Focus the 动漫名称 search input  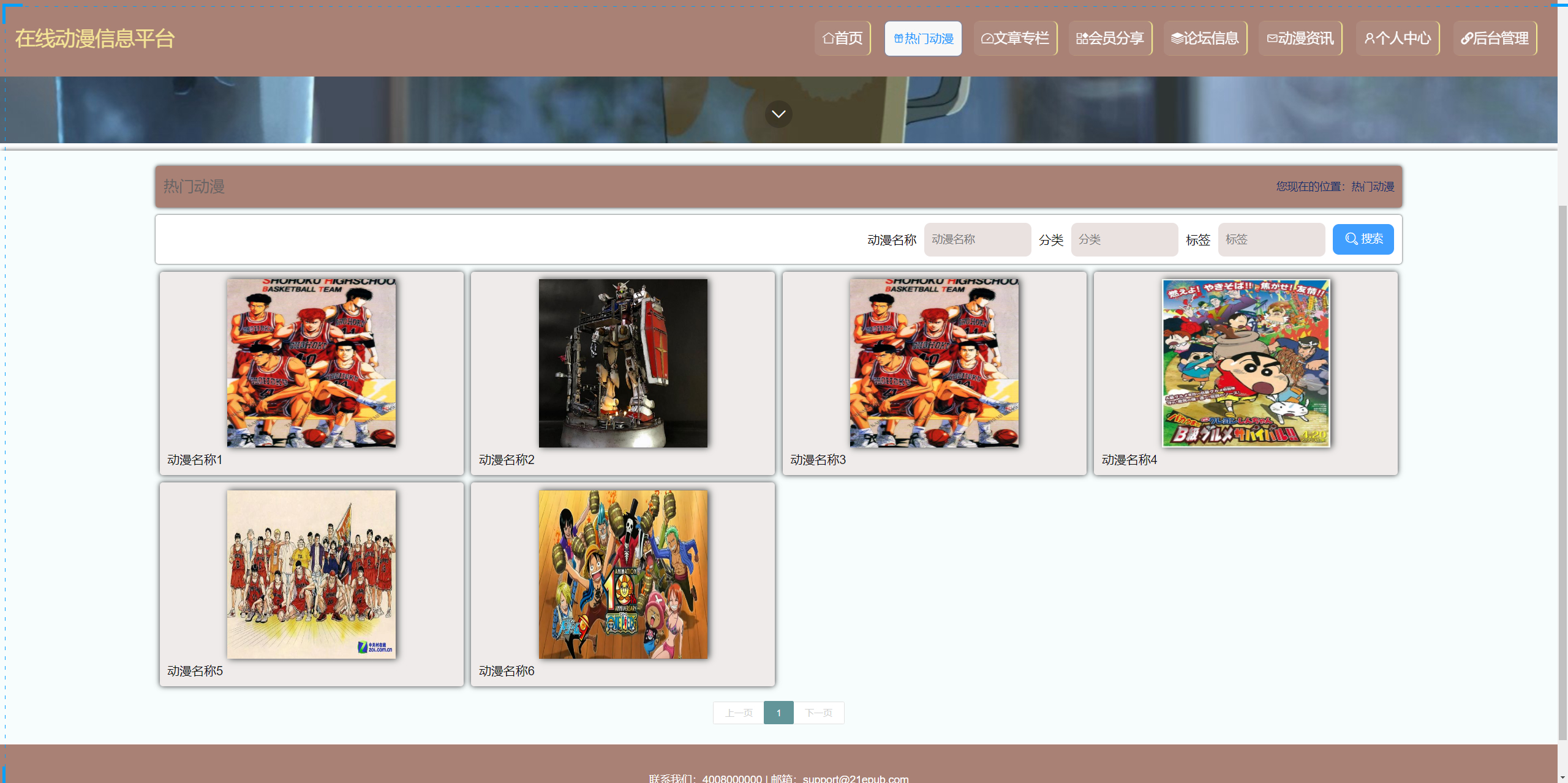point(977,239)
